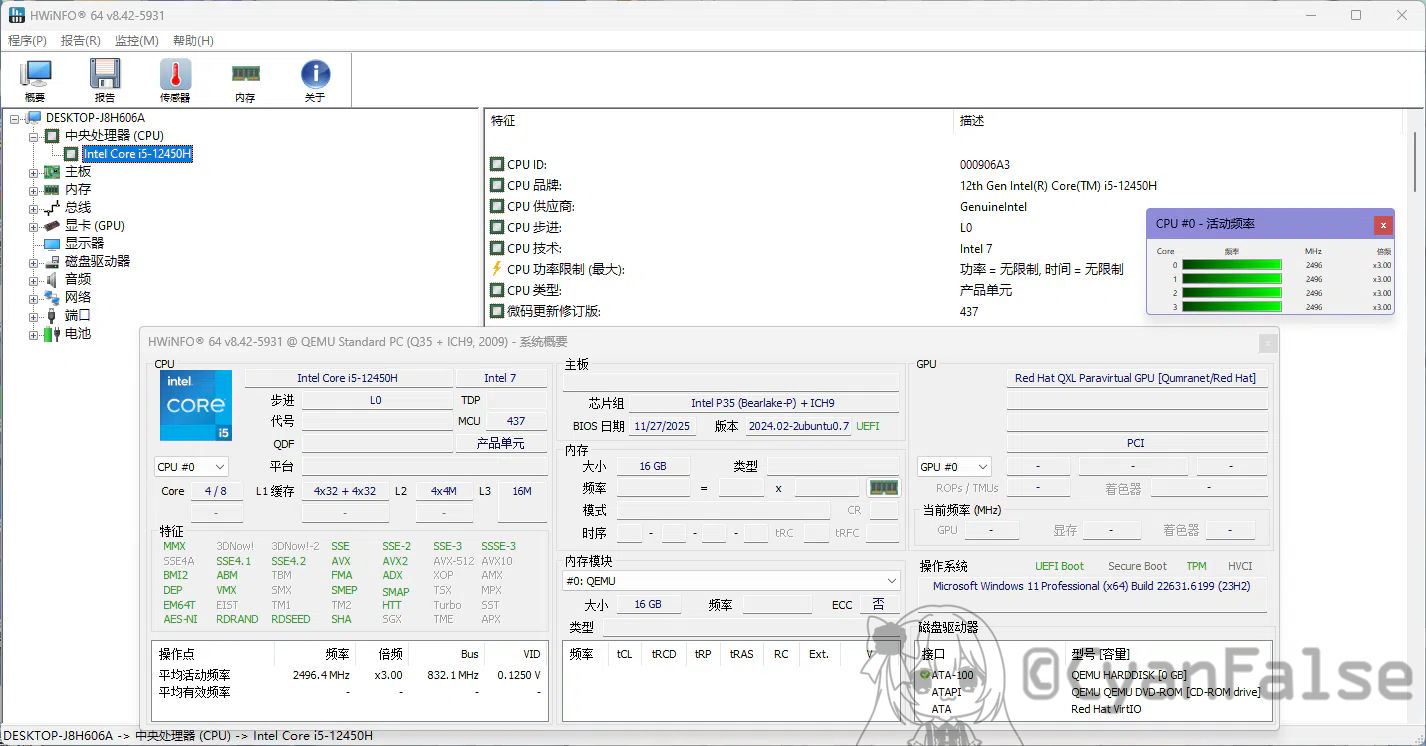Open the 程序(P) menu
Screen dimensions: 1426x746
point(27,41)
